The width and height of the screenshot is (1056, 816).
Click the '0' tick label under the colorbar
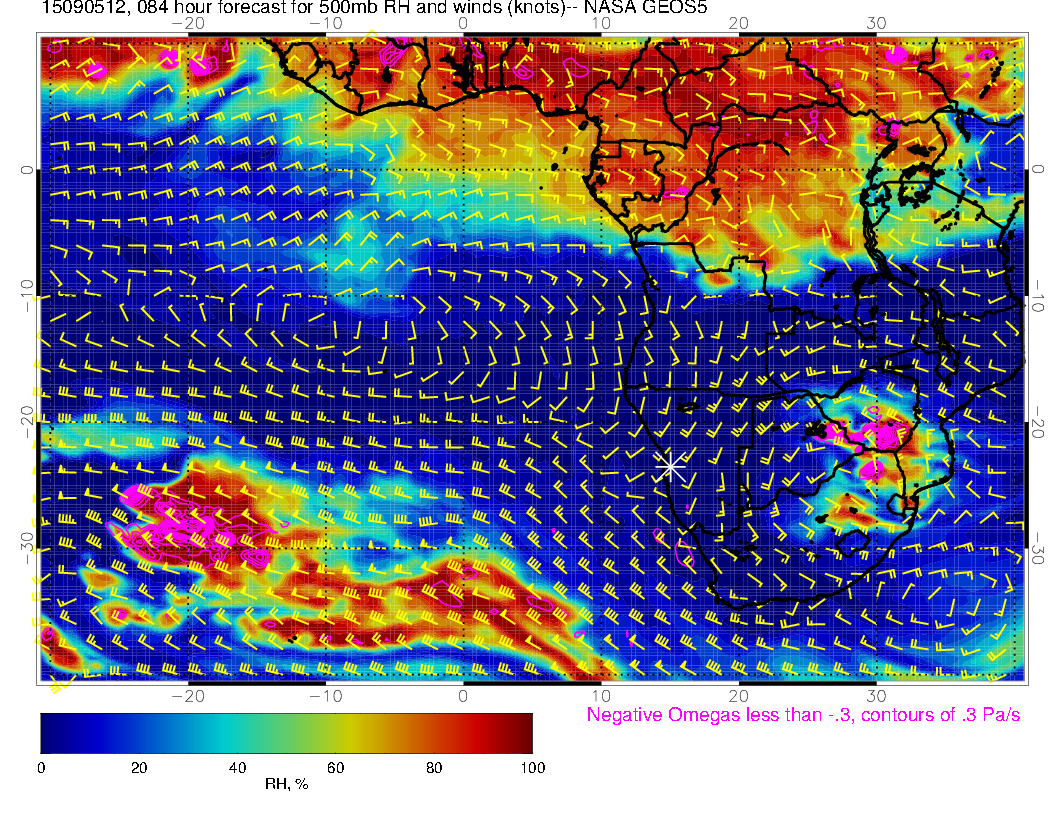41,768
